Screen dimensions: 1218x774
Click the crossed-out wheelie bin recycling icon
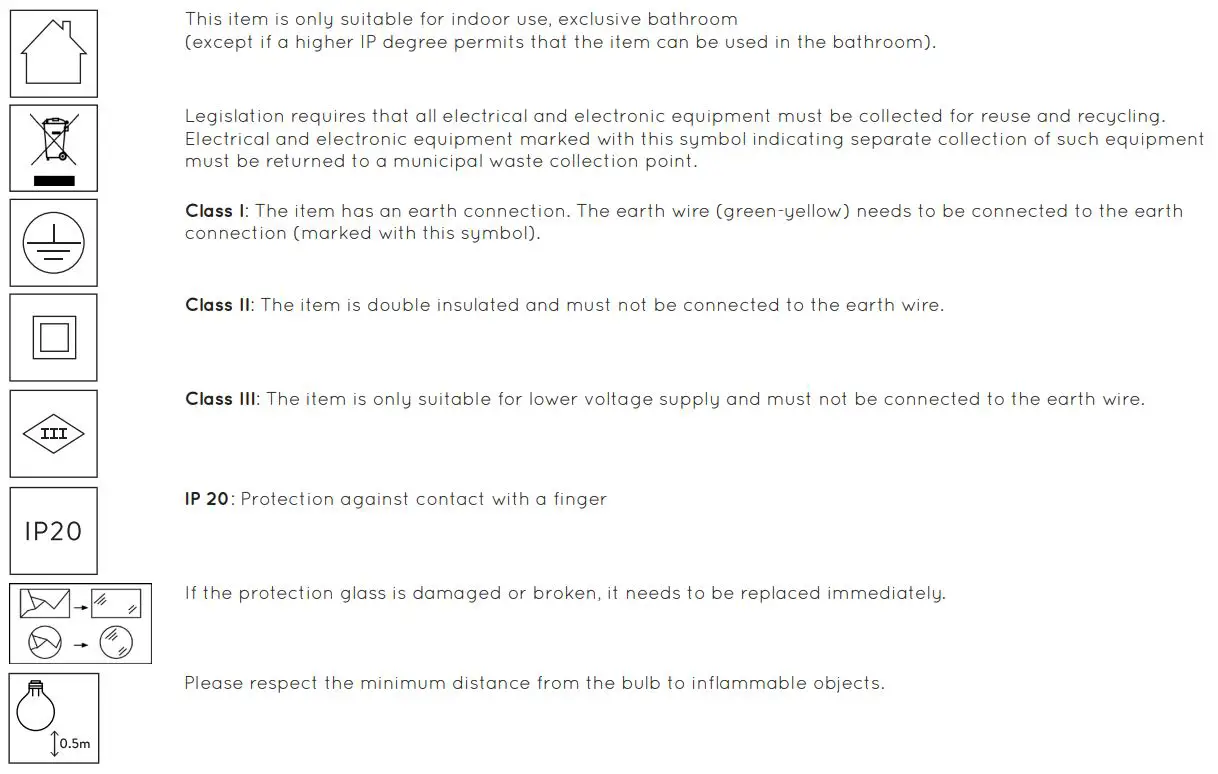[x=54, y=147]
